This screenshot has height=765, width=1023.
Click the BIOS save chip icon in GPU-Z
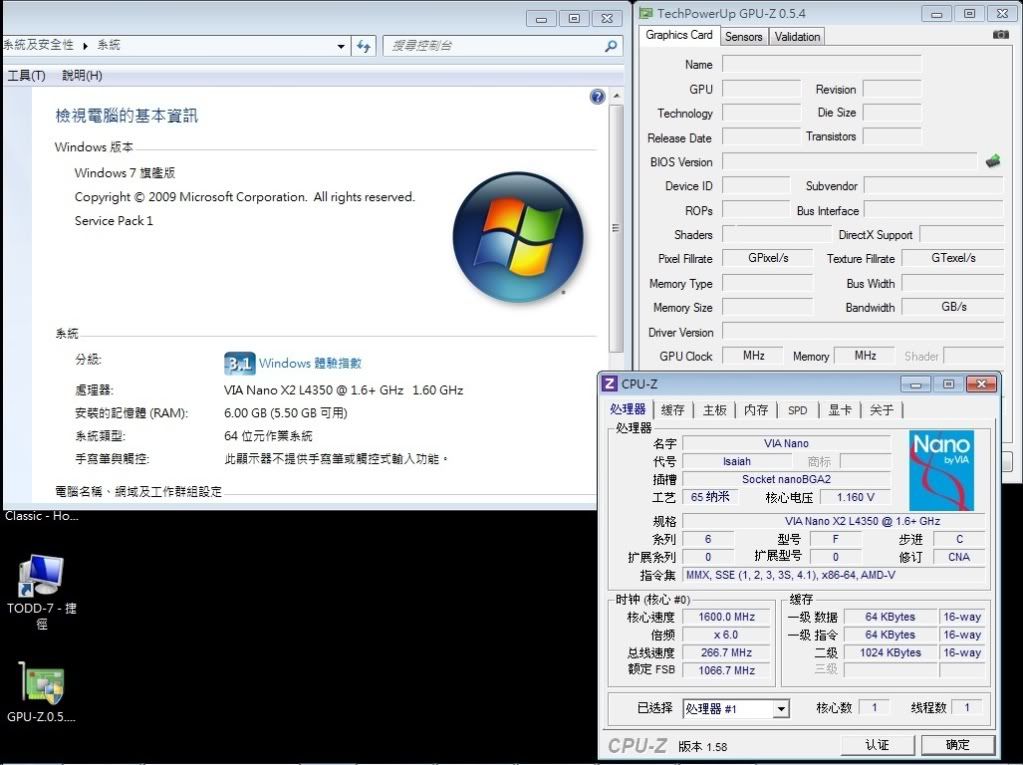point(992,160)
